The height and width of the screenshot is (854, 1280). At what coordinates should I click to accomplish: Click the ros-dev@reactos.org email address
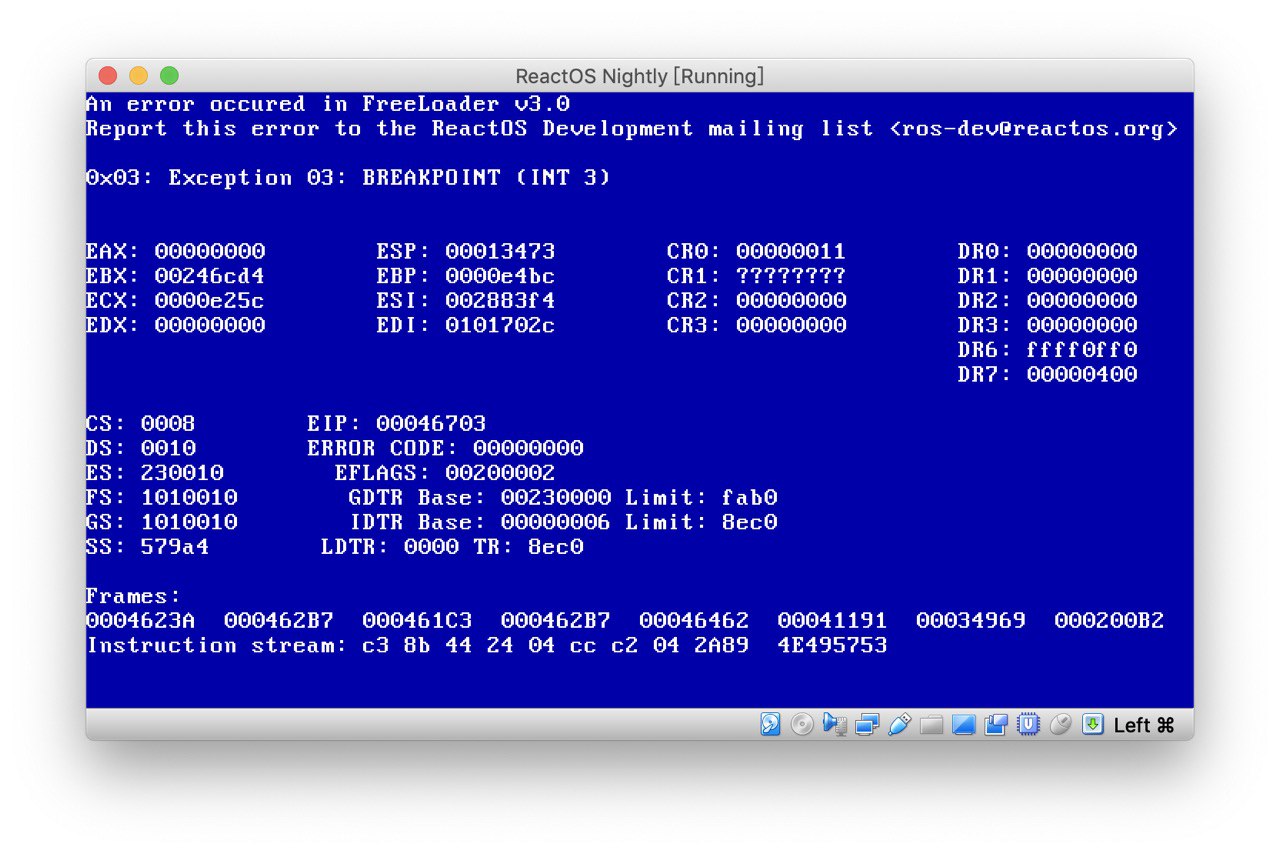click(x=1033, y=129)
